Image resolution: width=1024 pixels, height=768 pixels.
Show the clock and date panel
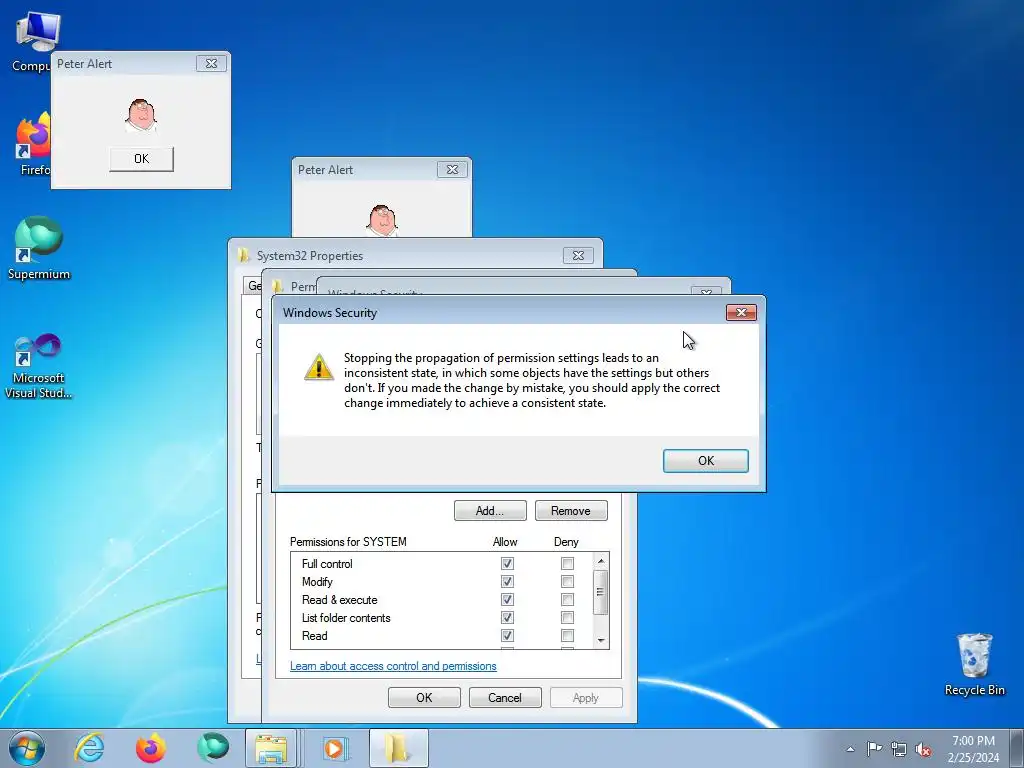click(x=973, y=749)
